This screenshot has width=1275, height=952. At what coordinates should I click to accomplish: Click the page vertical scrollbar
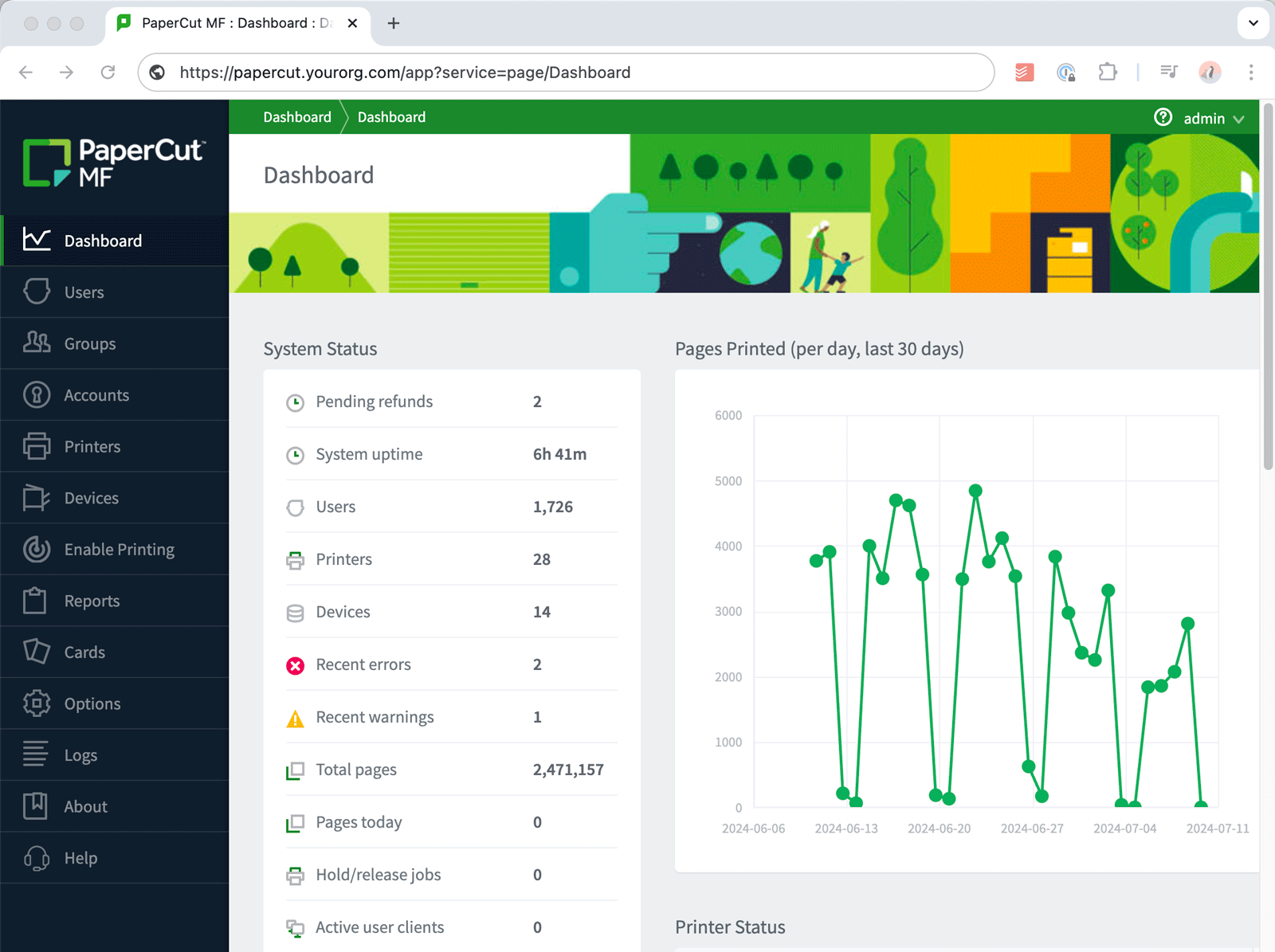1268,287
